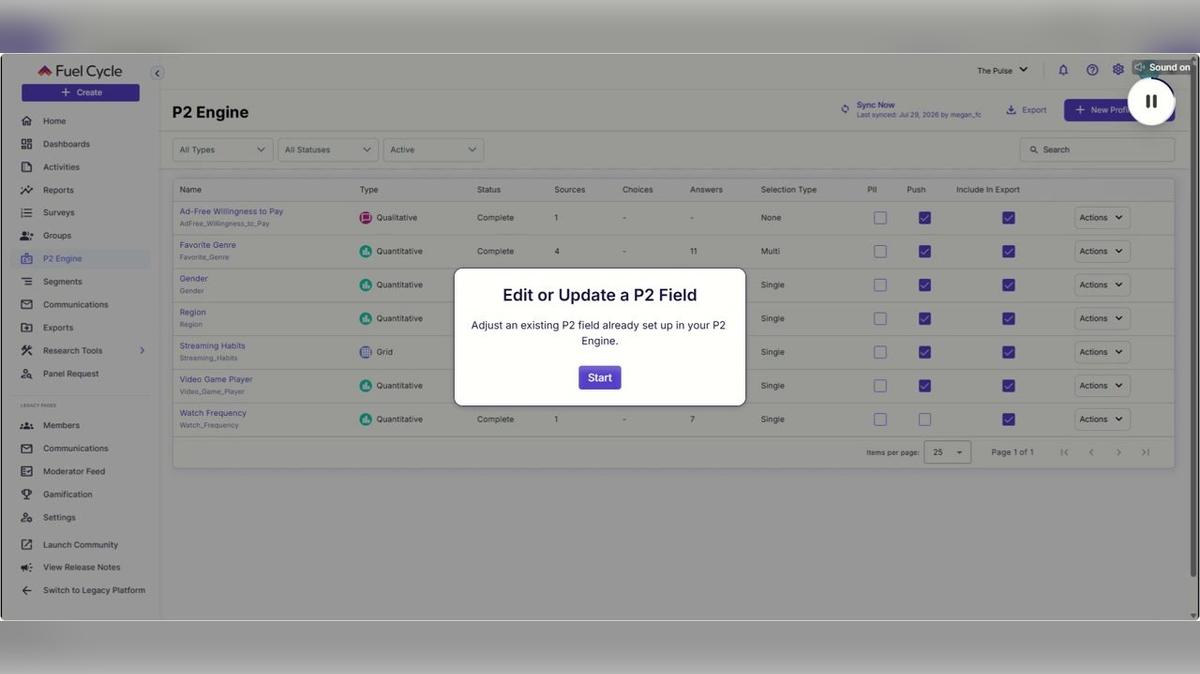
Task: Click the Gamification trophy icon
Action: [x=27, y=495]
